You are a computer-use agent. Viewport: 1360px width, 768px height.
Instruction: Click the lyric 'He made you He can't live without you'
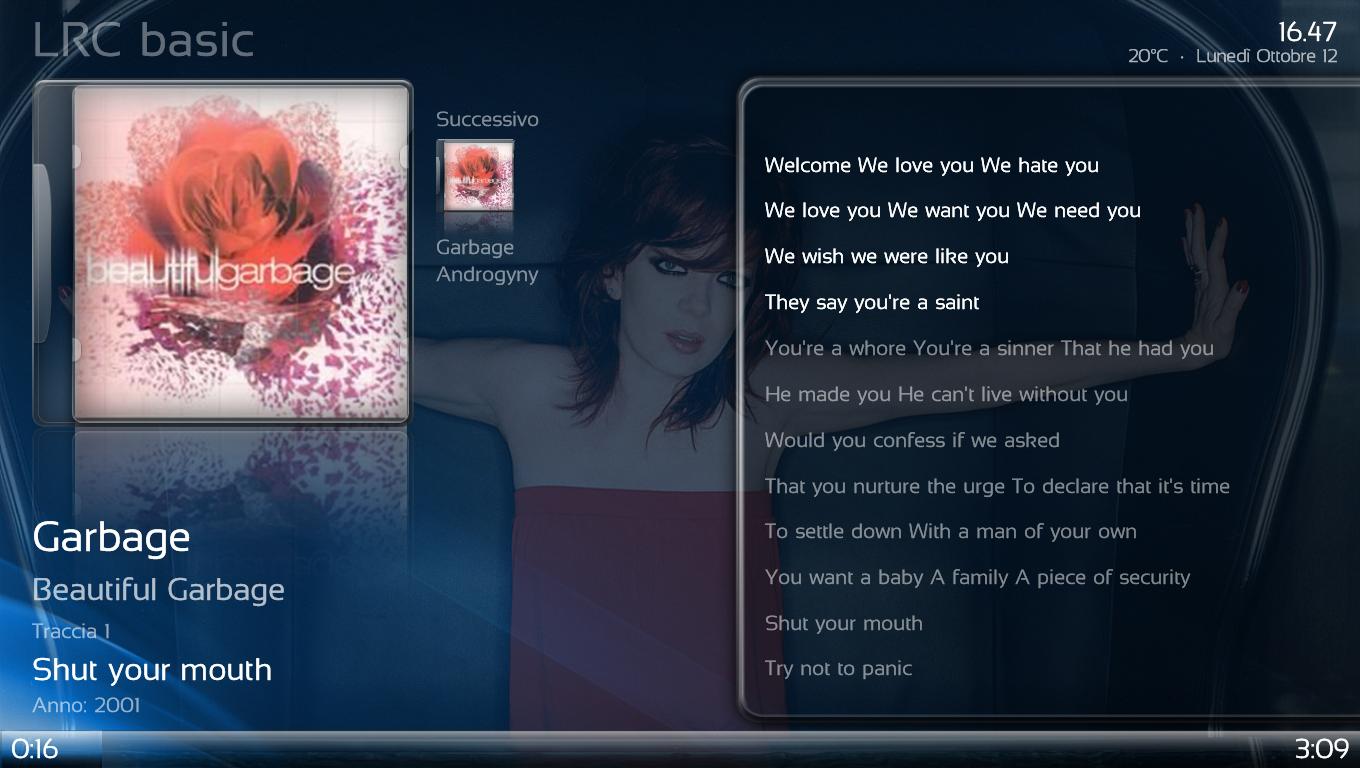pos(946,394)
